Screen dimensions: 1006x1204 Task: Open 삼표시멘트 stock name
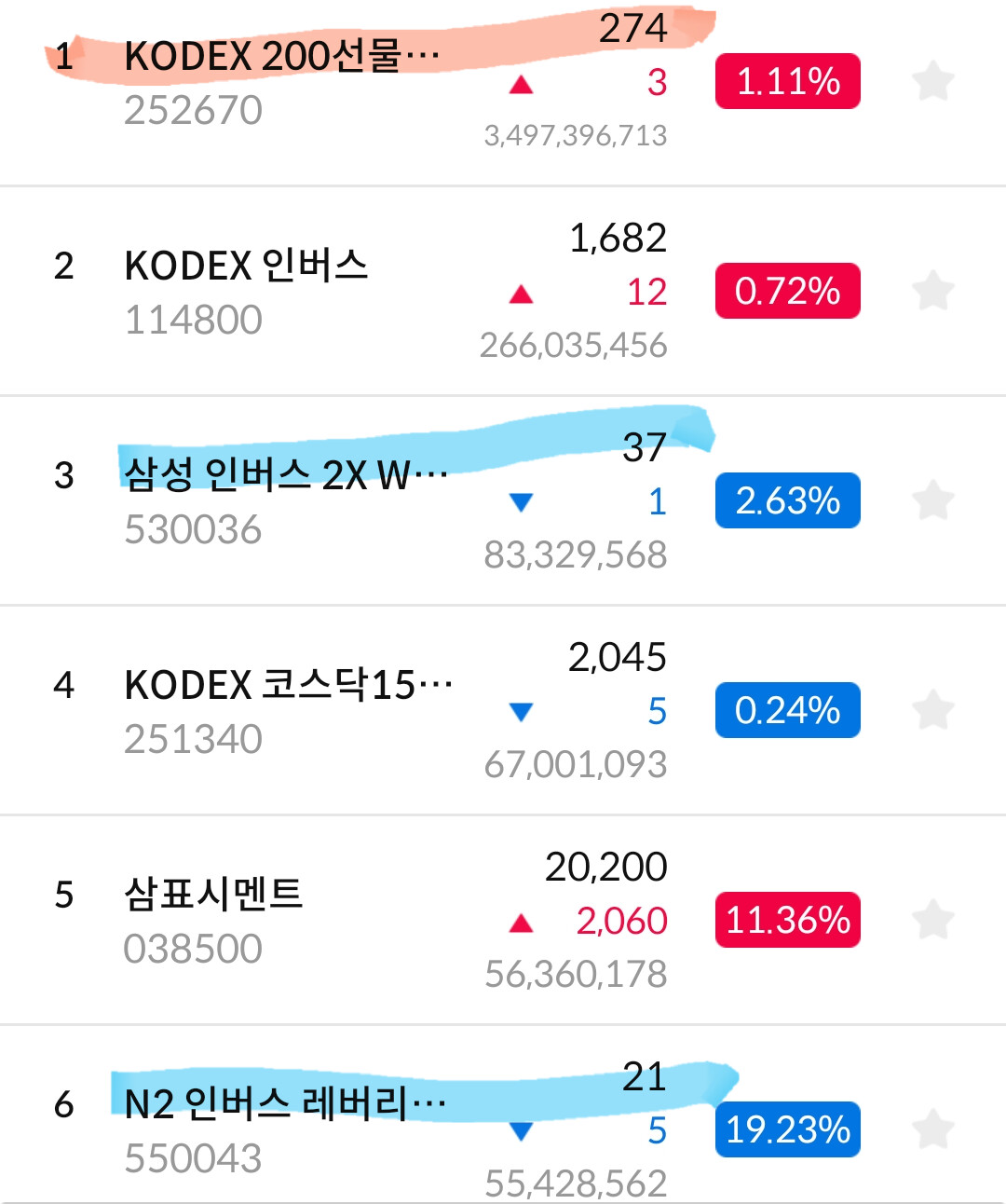click(x=213, y=895)
